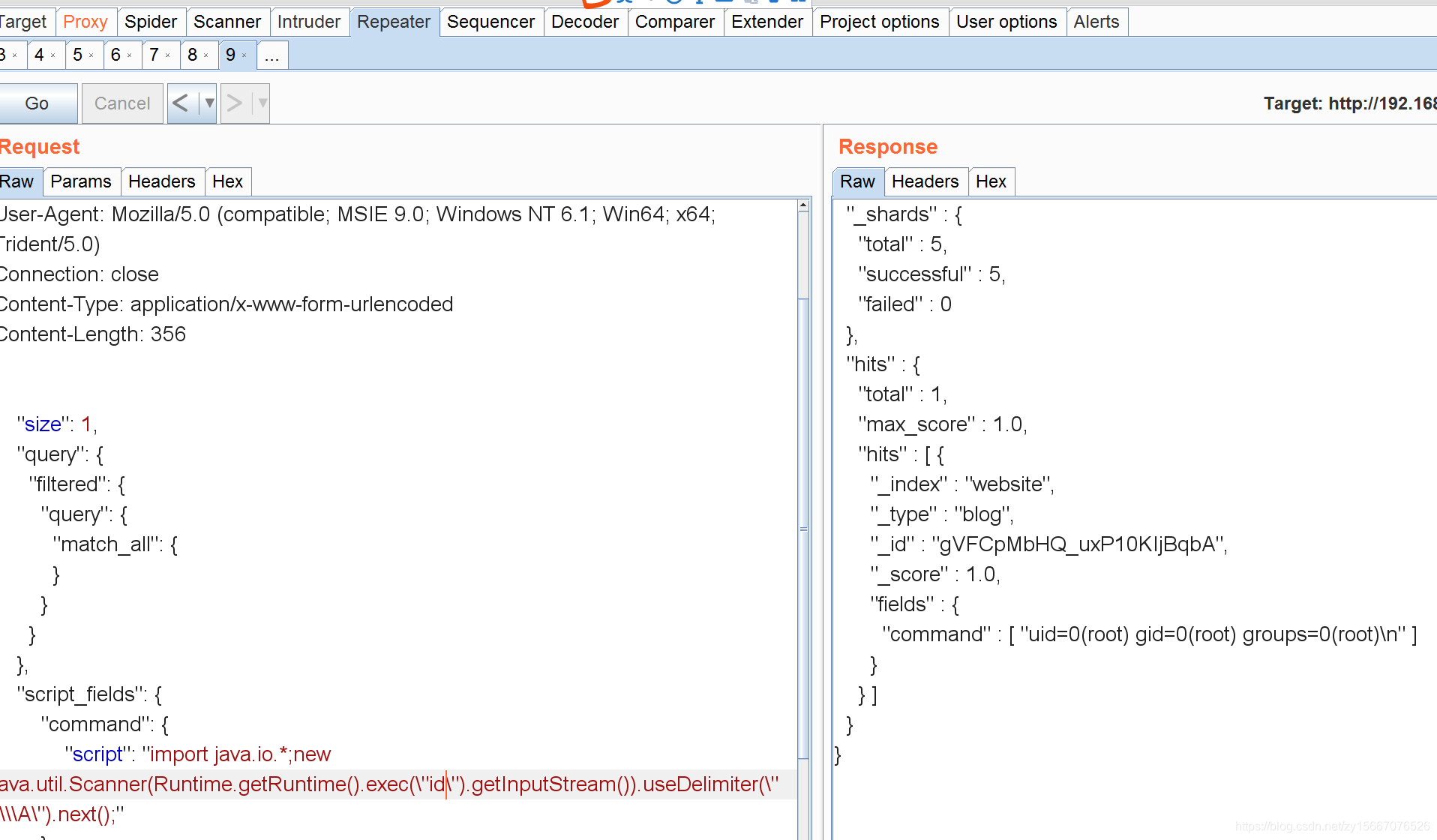Switch to the Intruder tab
1437x840 pixels.
309,22
